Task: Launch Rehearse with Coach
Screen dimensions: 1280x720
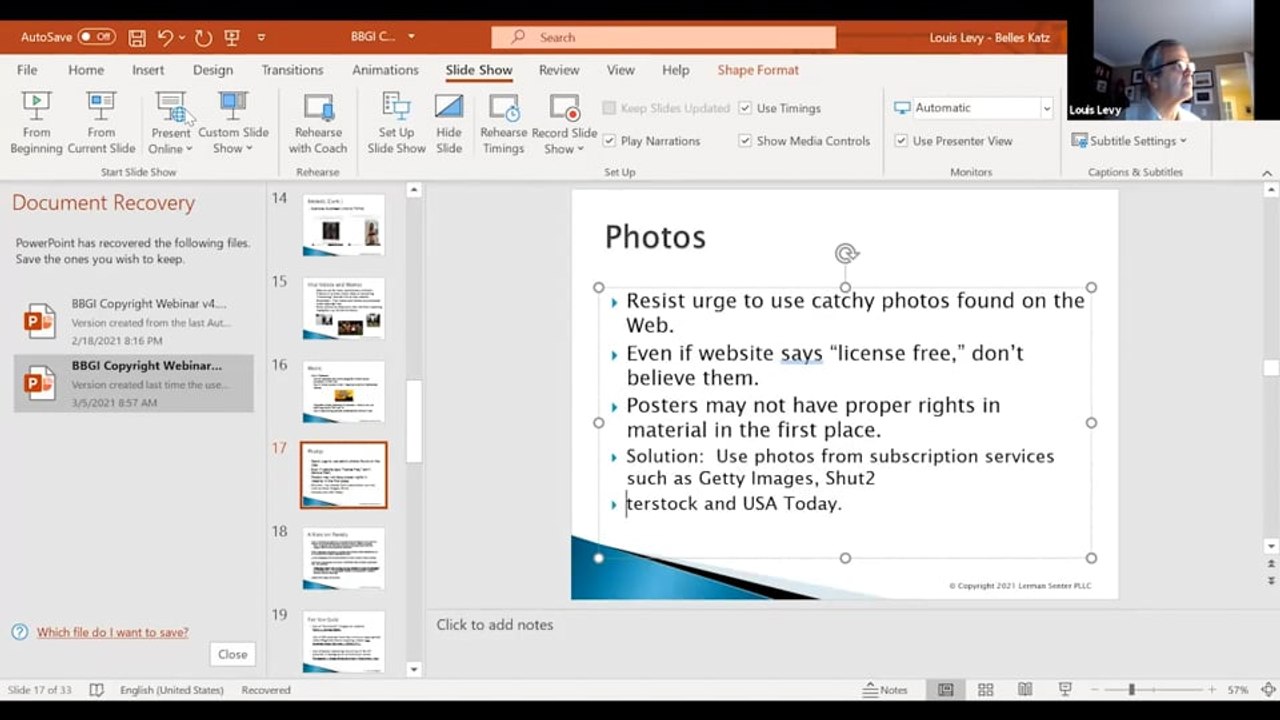Action: click(x=318, y=123)
